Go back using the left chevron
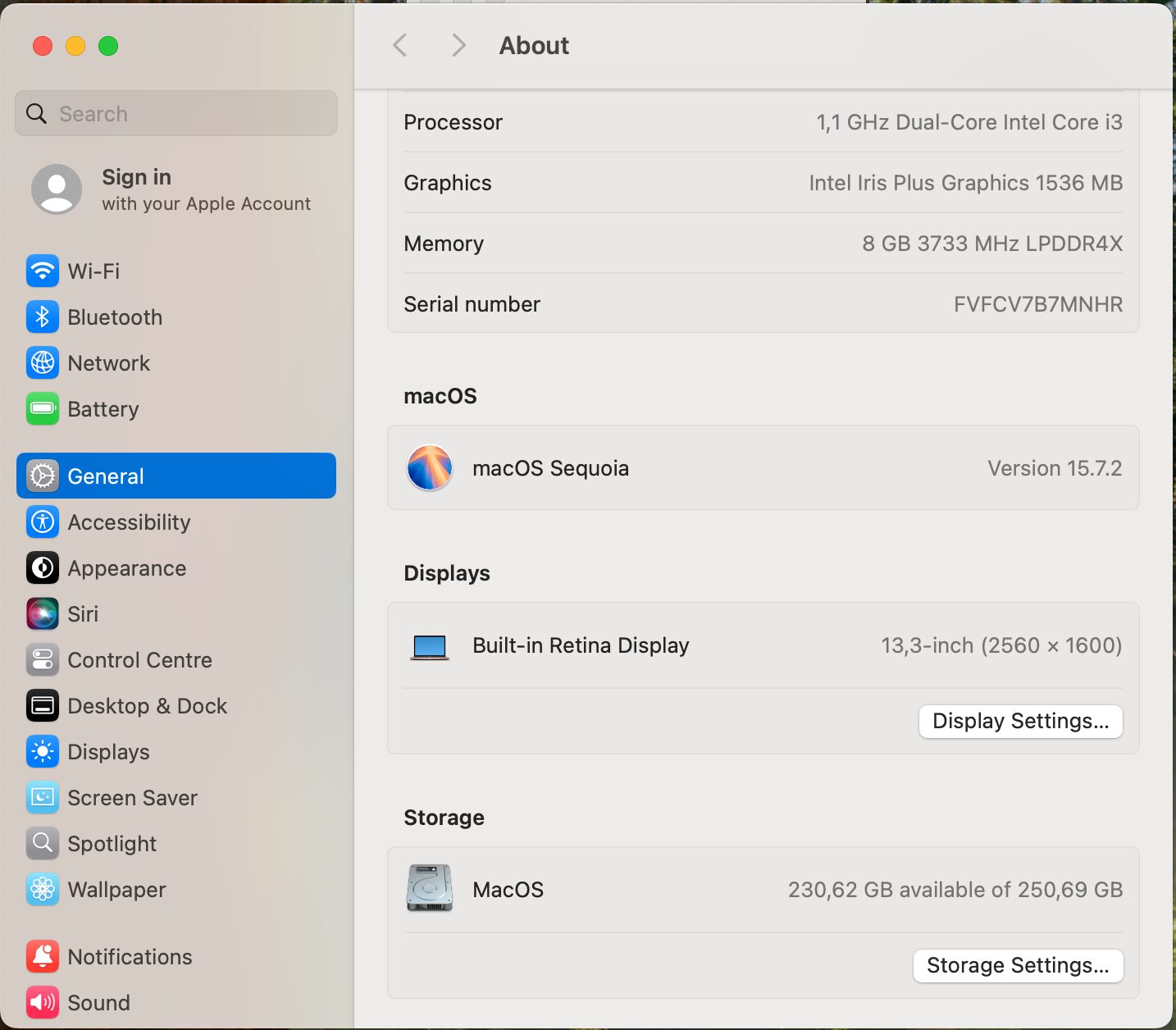This screenshot has height=1030, width=1176. tap(400, 45)
